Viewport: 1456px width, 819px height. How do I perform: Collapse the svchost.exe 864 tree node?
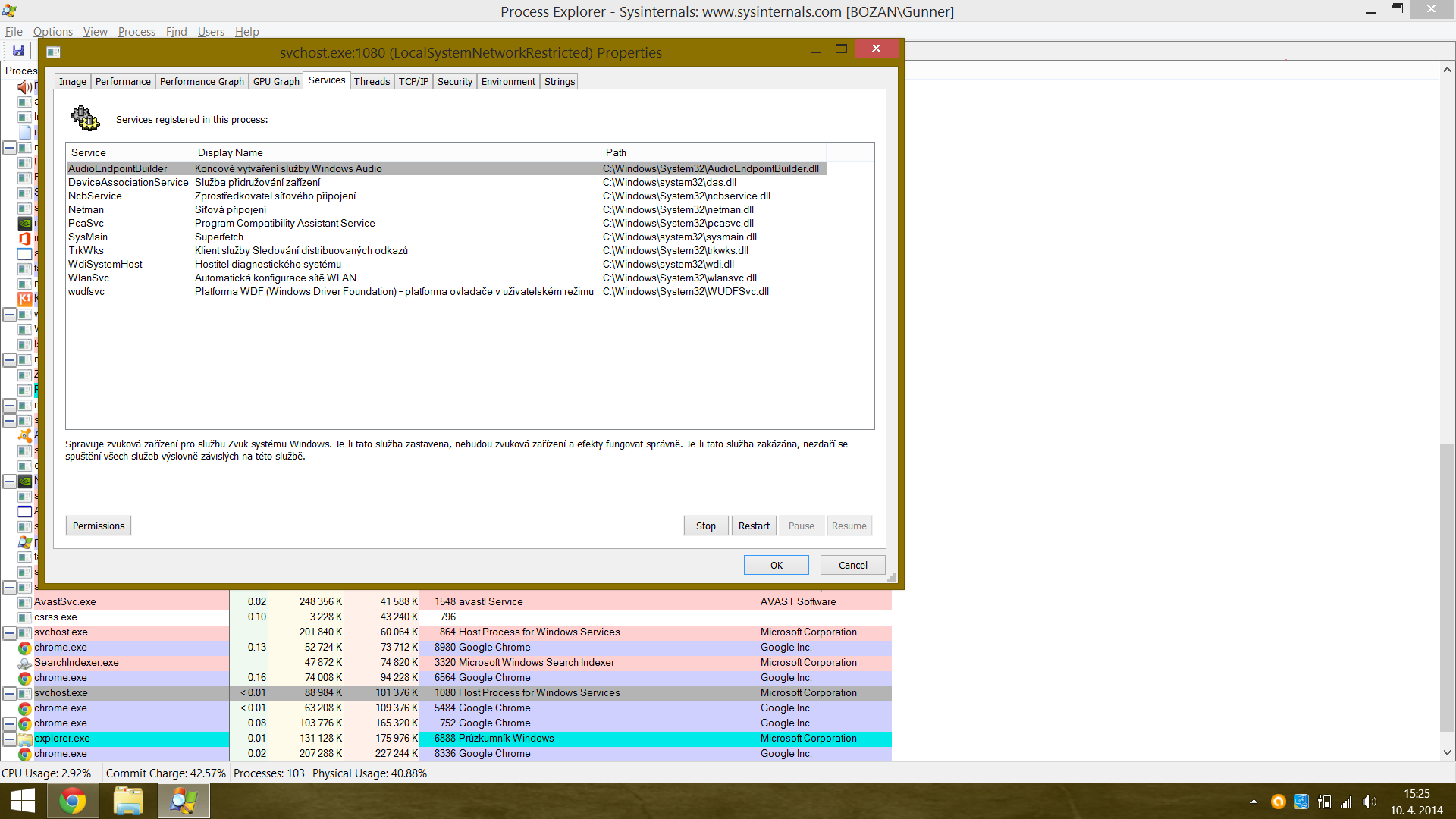pyautogui.click(x=10, y=632)
